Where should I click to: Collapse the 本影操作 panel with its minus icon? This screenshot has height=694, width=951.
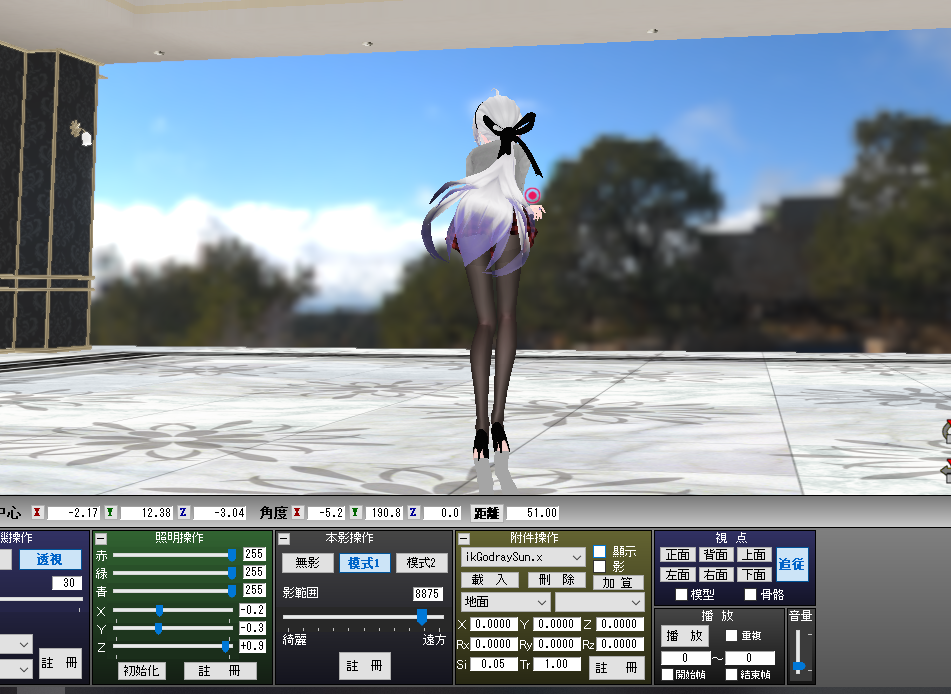tap(284, 539)
